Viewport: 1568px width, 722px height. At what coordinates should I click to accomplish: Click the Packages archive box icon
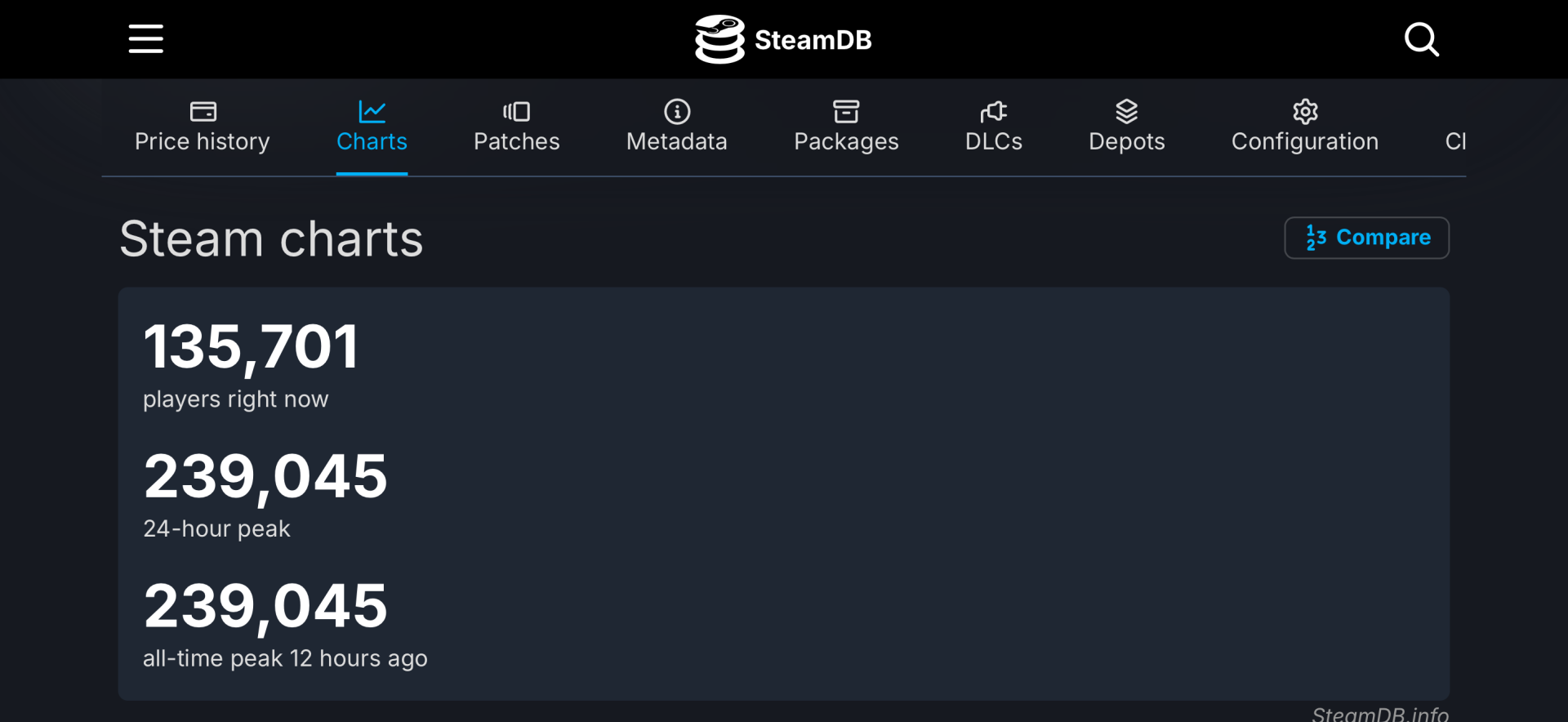click(x=846, y=111)
